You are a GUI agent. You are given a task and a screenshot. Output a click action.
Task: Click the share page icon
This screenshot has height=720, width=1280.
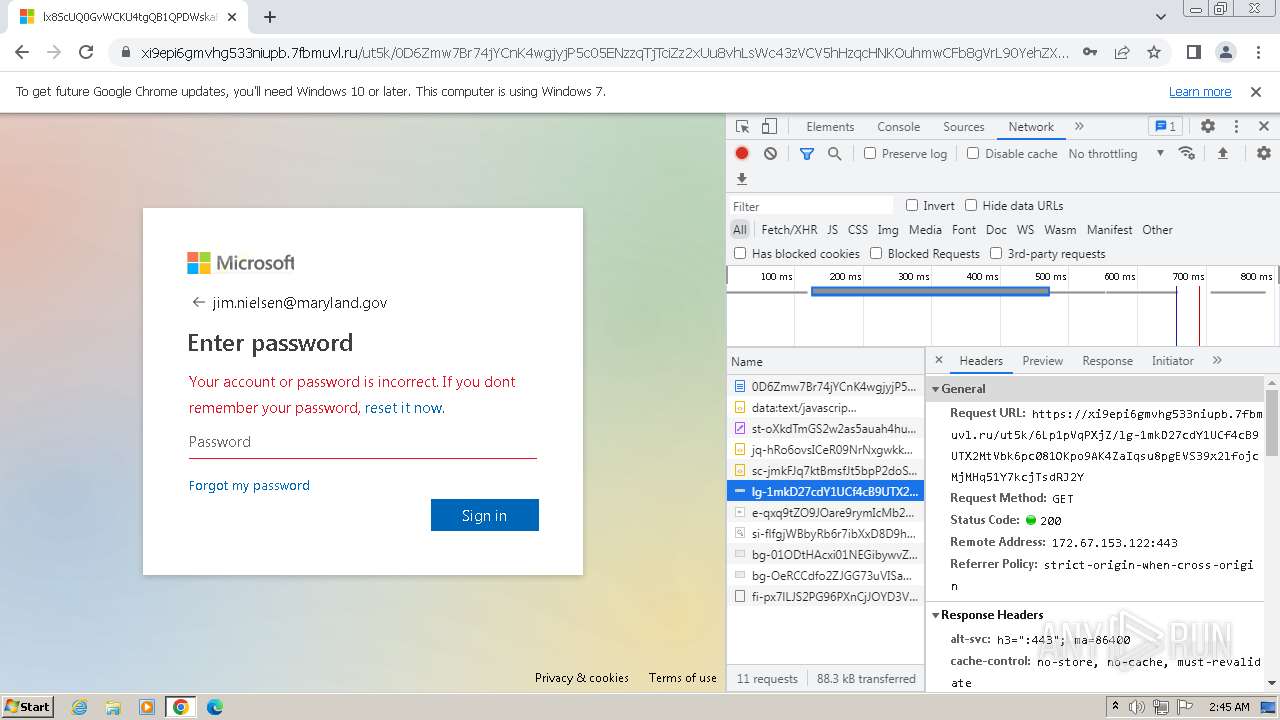[1122, 52]
